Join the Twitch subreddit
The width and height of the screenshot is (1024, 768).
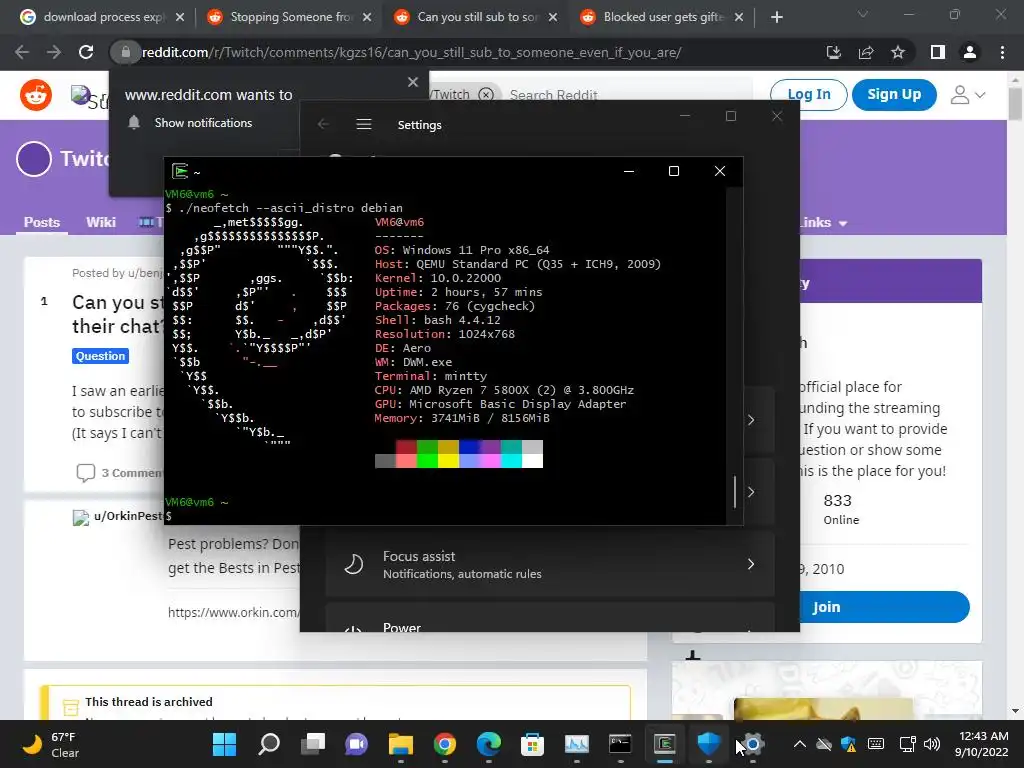885,607
